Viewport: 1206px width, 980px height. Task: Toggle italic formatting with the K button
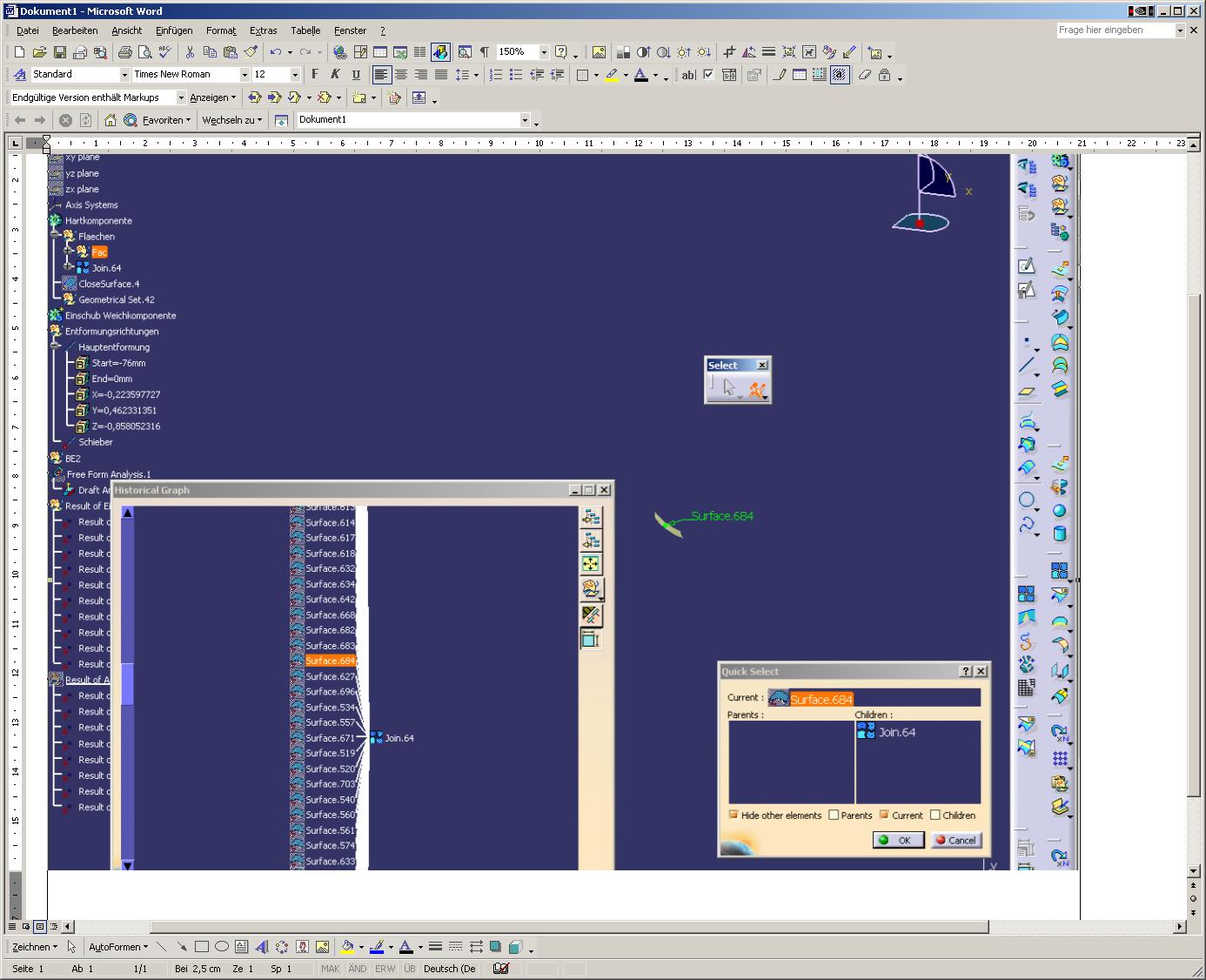pyautogui.click(x=334, y=75)
